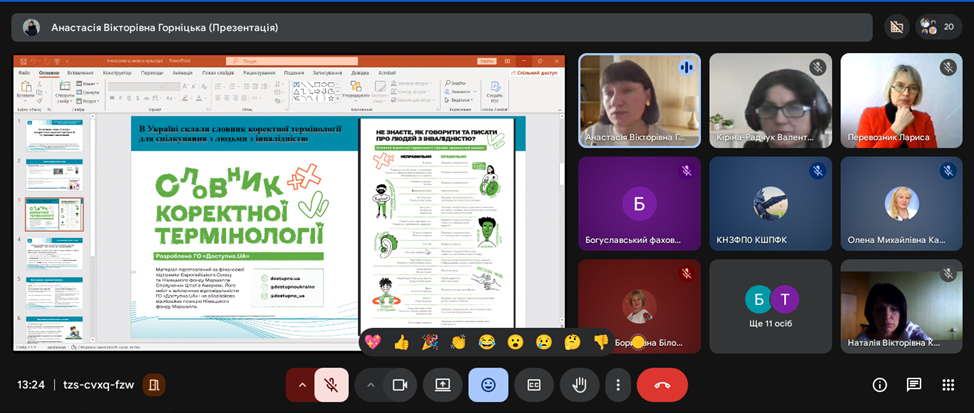Send the thumbs up reaction
This screenshot has height=413, width=974.
coord(401,342)
